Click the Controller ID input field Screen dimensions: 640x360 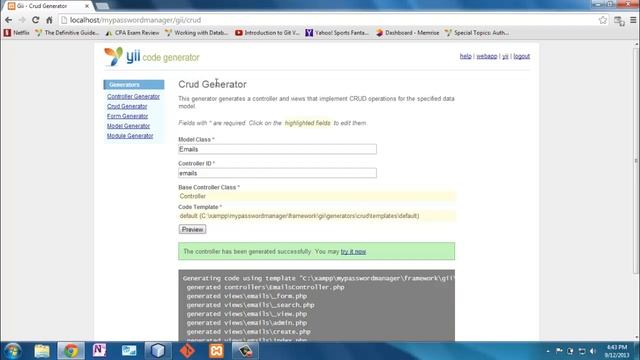point(277,173)
